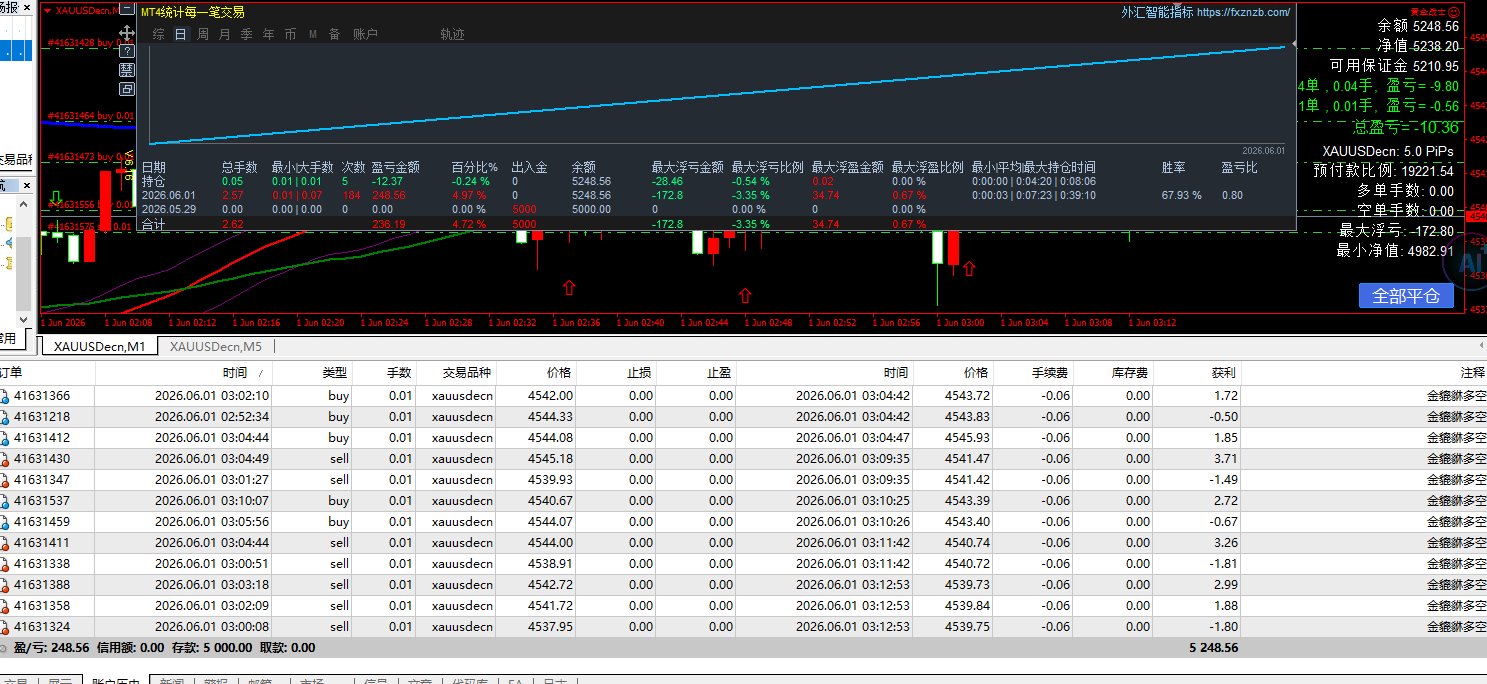The image size is (1487, 684).
Task: Click the 盈亏比 column header in panel
Action: coord(1239,168)
